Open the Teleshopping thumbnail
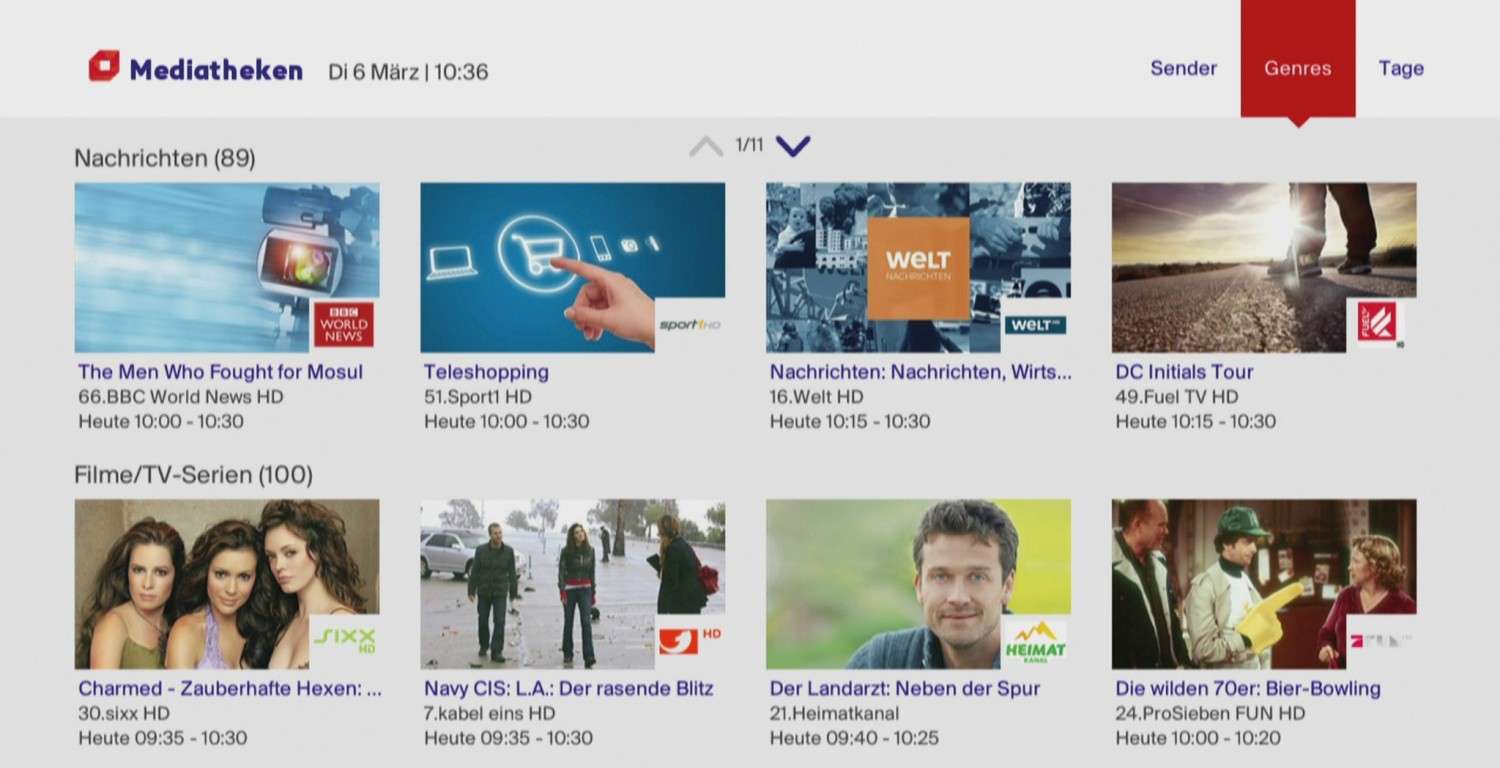 [x=572, y=267]
